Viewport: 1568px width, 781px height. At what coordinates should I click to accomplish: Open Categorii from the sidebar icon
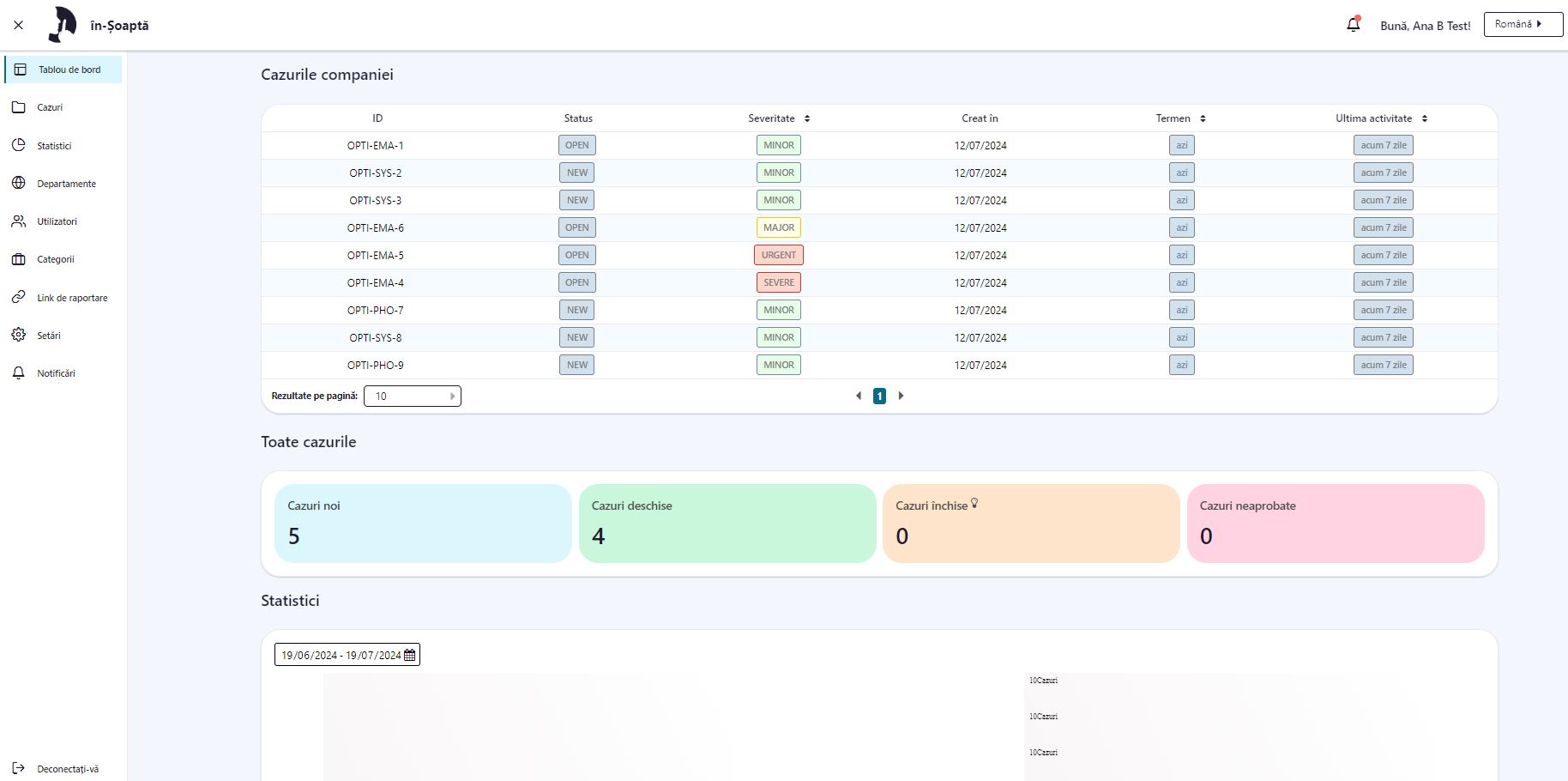(x=19, y=259)
